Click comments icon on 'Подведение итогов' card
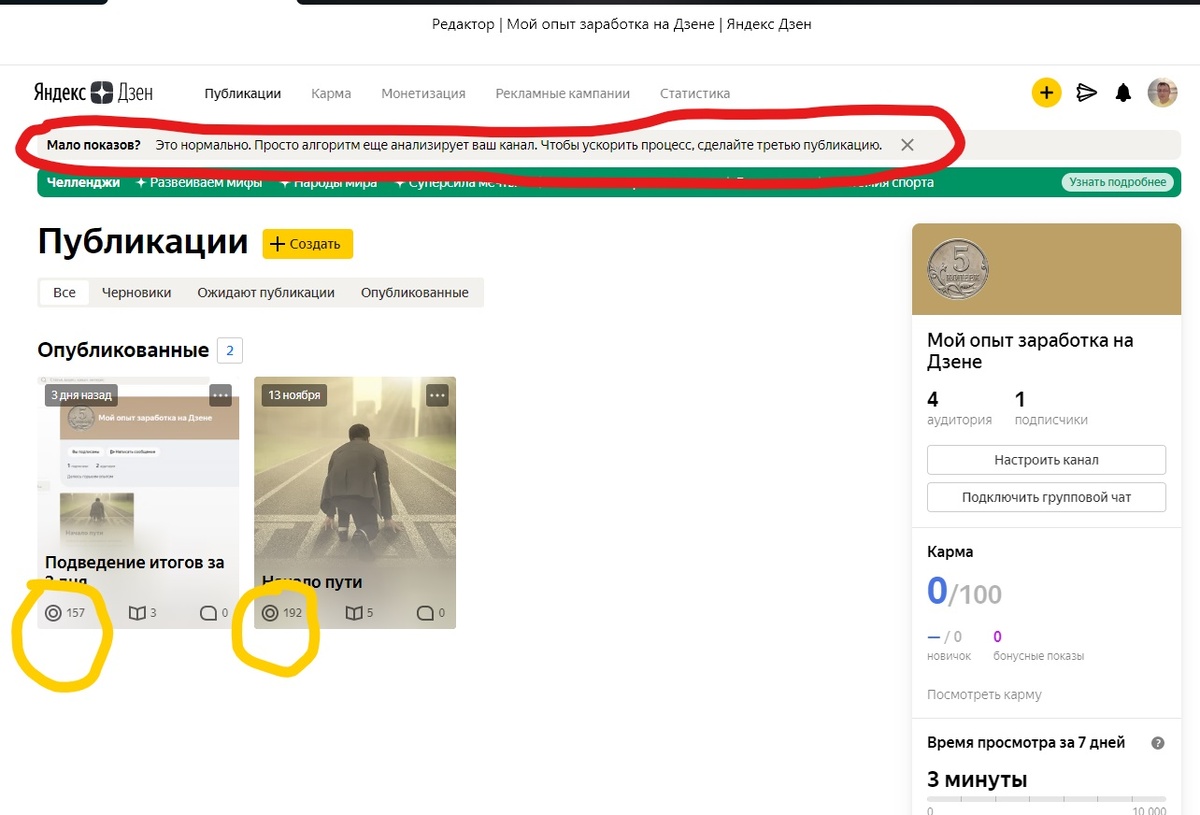This screenshot has width=1200, height=815. [208, 613]
